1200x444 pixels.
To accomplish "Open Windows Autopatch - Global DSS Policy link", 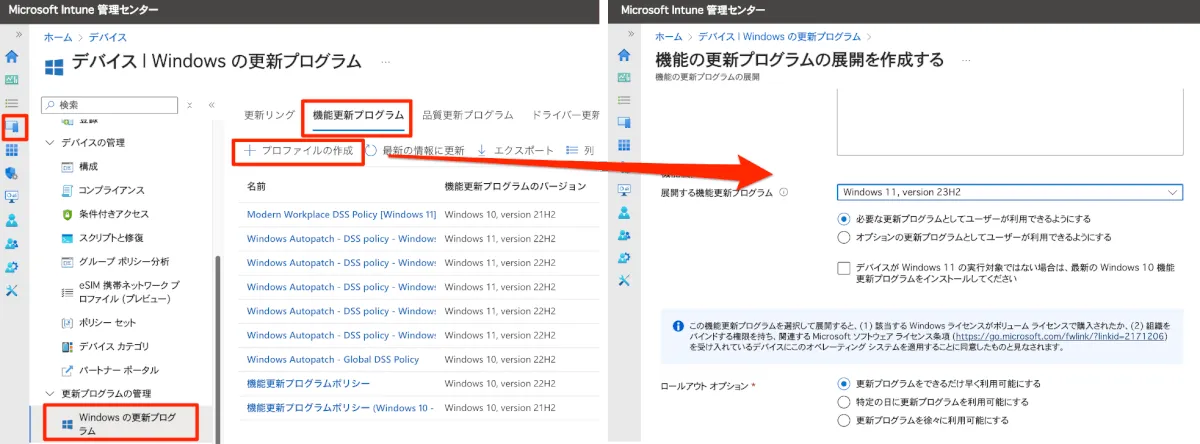I will 333,359.
